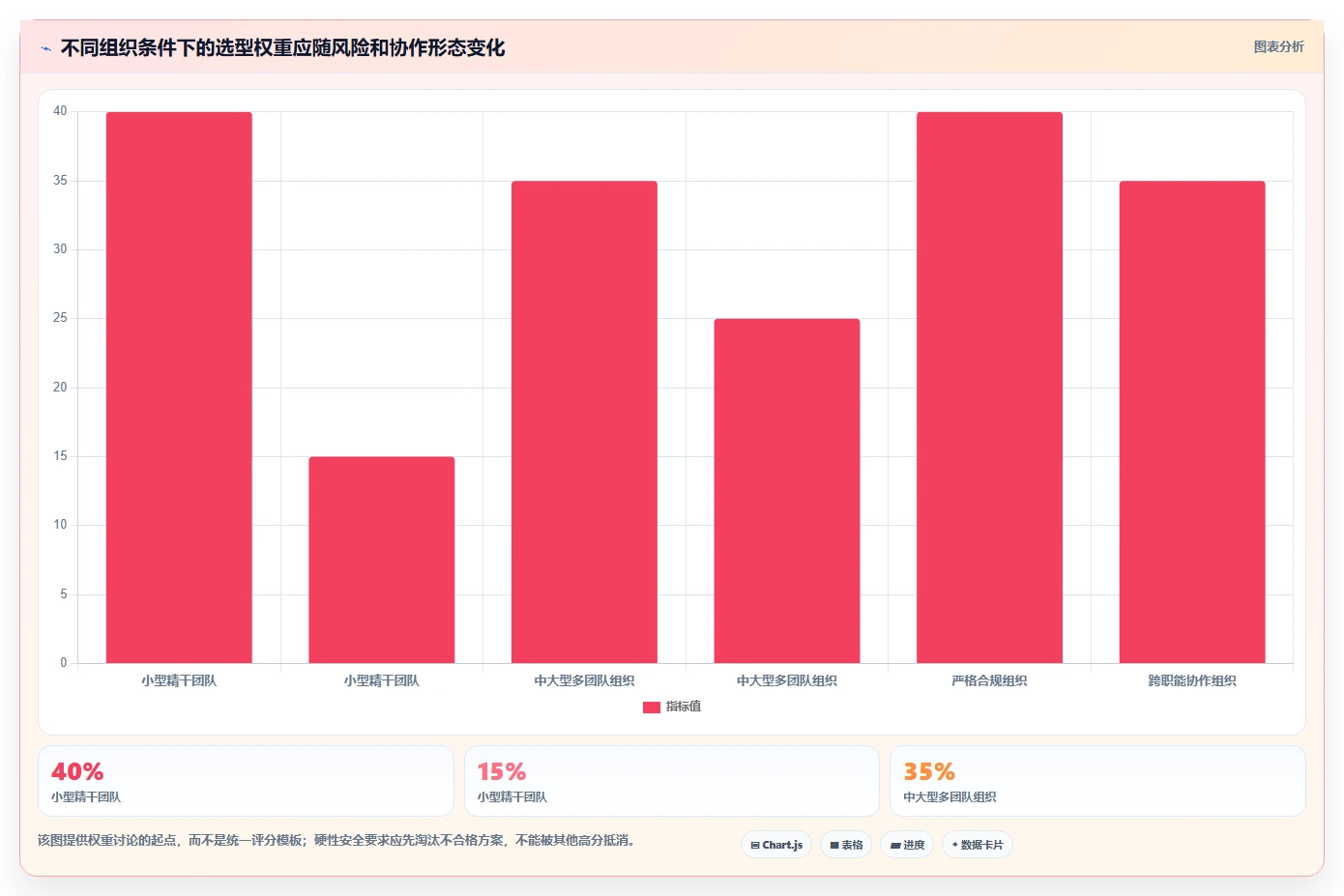Click the 35% data card
This screenshot has height=896, width=1344.
point(1097,781)
